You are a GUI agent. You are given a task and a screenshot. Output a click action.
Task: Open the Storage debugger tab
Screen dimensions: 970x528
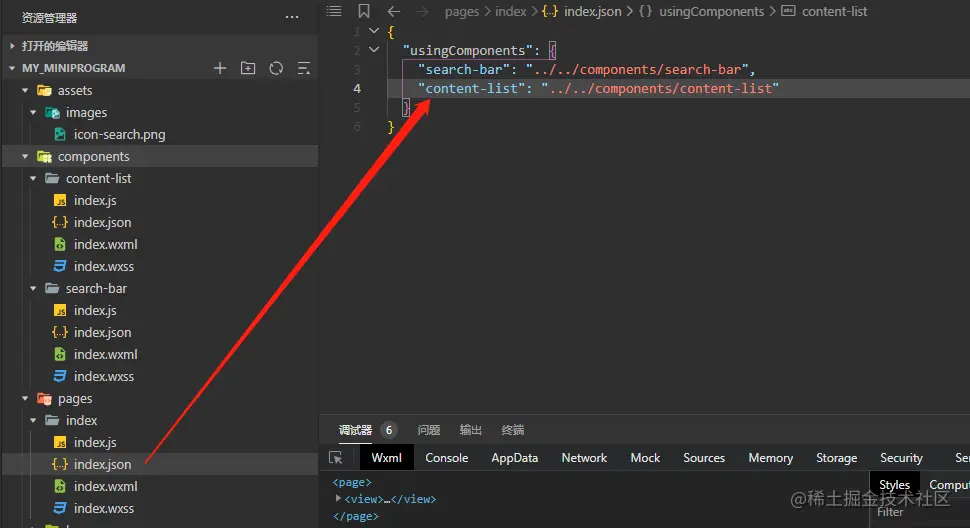836,458
